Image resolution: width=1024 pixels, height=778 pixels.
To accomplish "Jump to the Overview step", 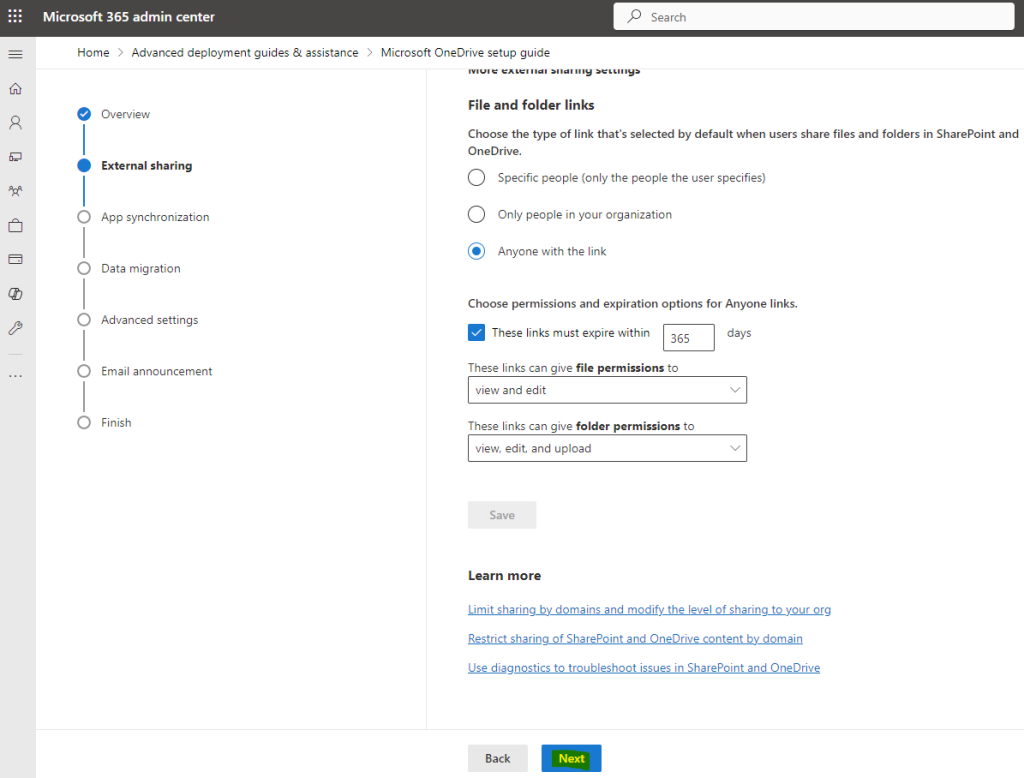I will pos(125,114).
